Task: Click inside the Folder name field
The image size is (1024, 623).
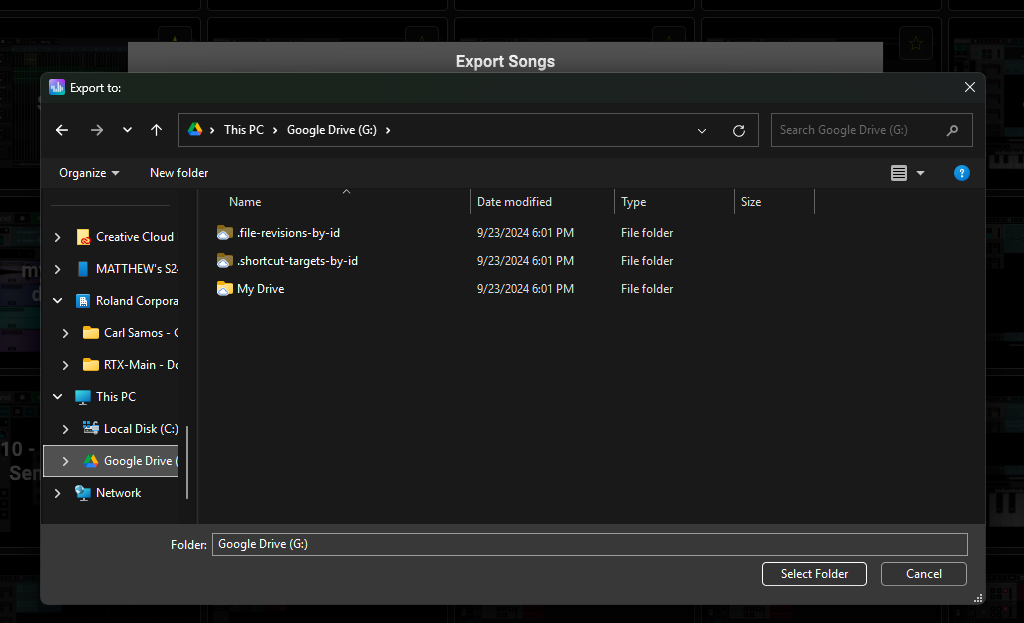Action: (x=589, y=544)
